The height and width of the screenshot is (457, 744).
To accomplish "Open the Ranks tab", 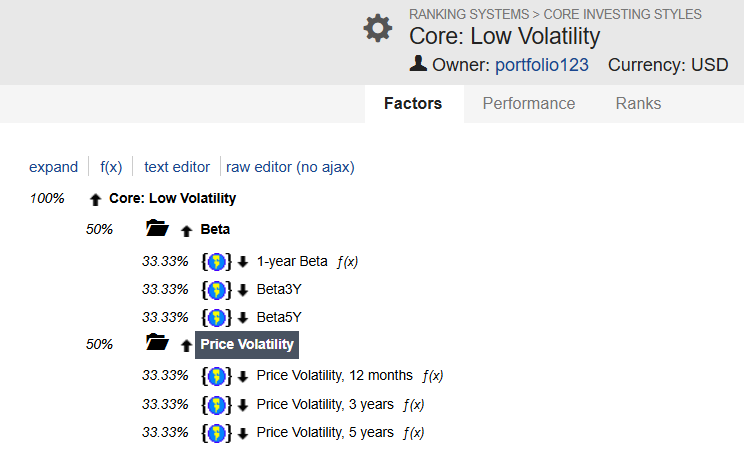I will click(638, 104).
